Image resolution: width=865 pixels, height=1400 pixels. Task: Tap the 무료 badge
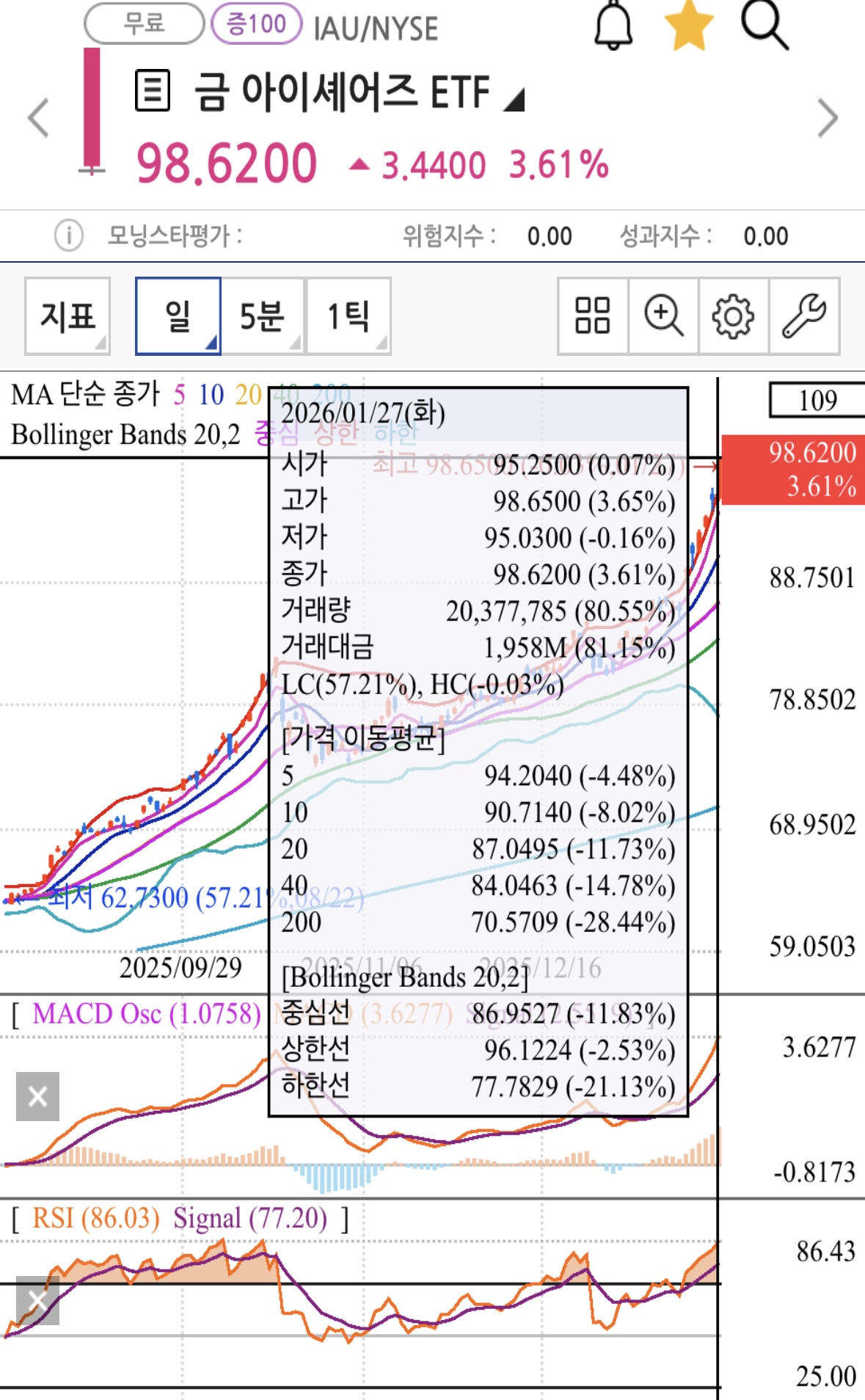[x=144, y=23]
